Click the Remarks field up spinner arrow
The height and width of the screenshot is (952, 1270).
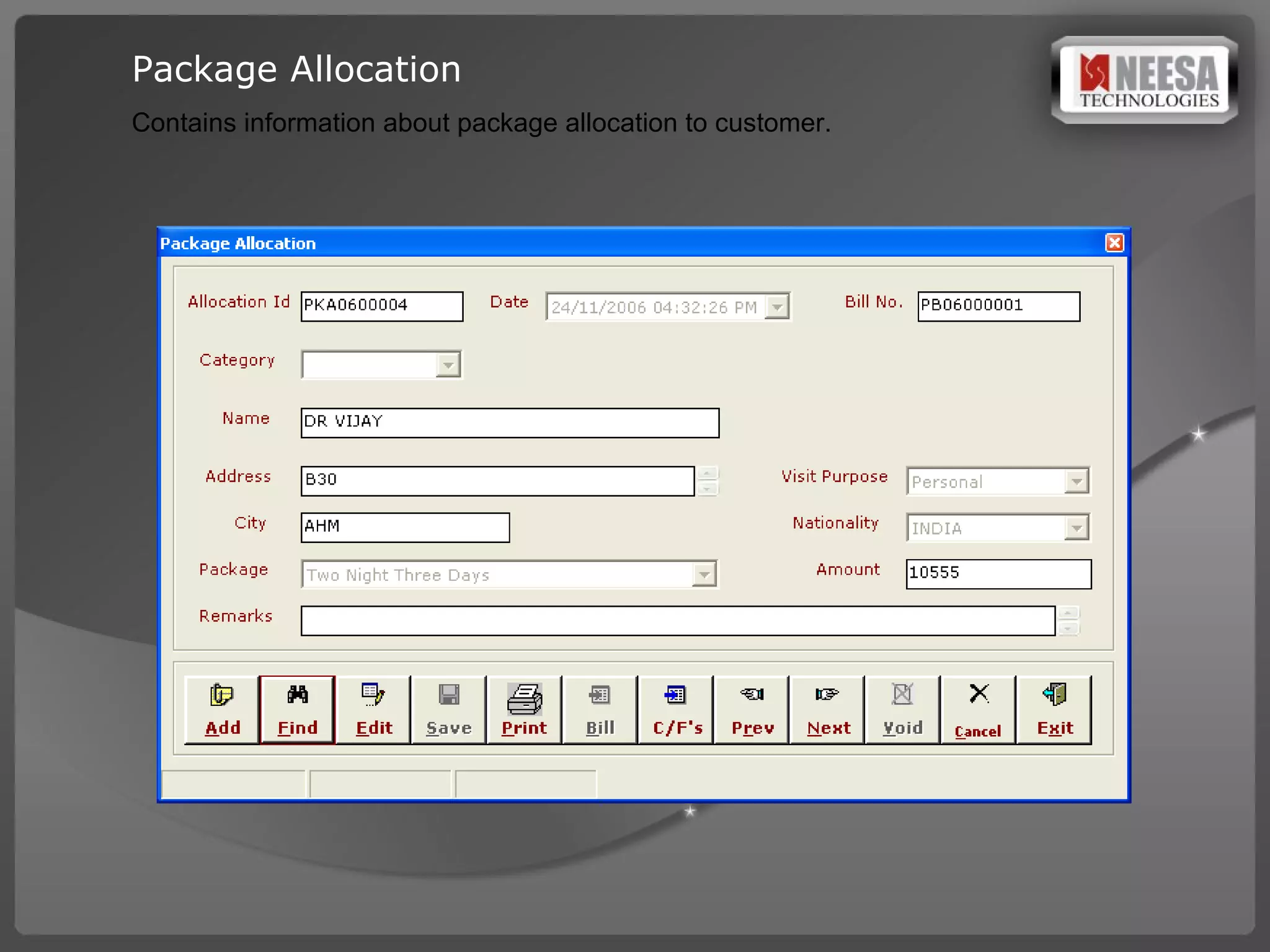[x=1068, y=613]
